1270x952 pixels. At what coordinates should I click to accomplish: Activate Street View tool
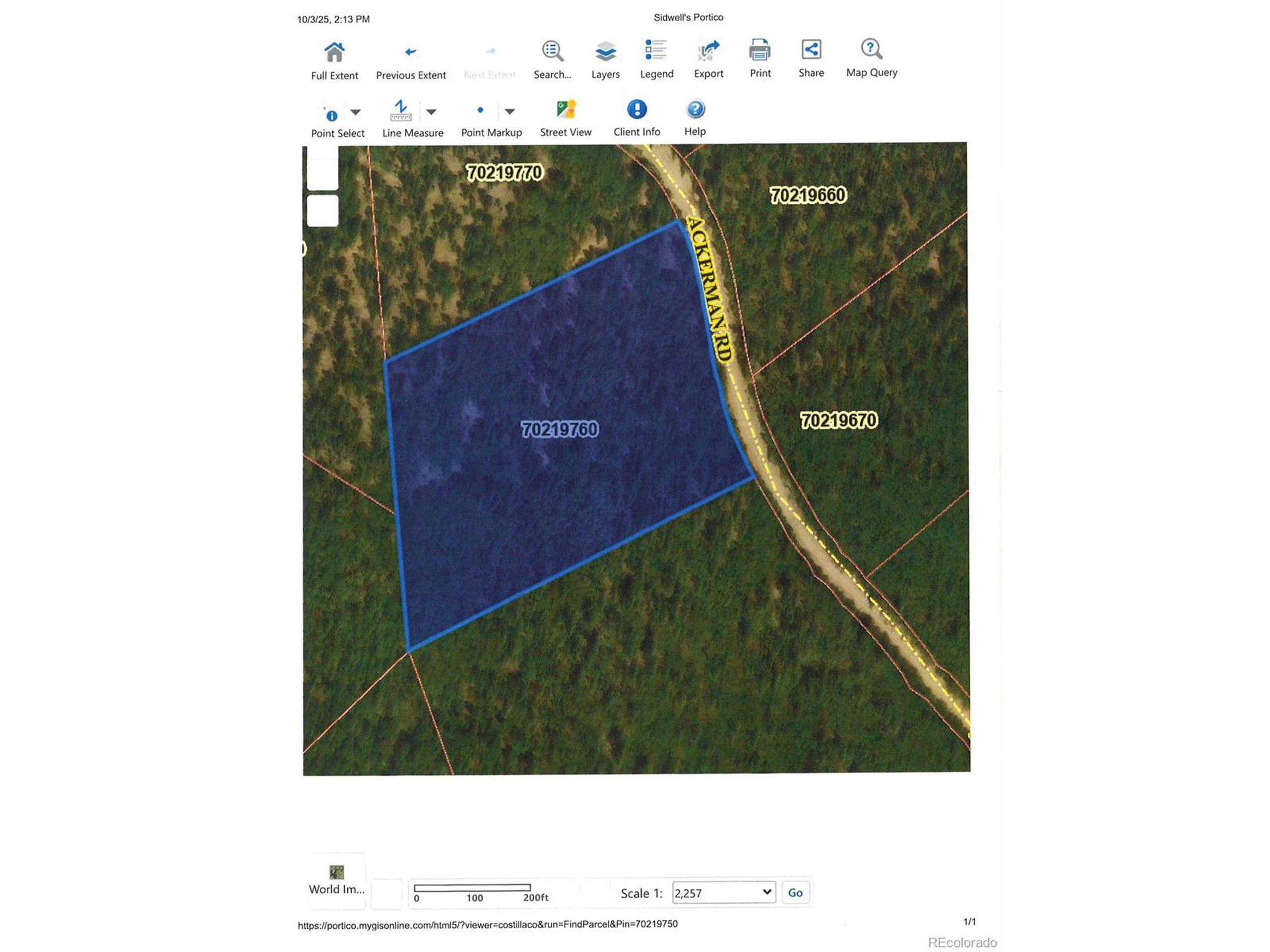[566, 110]
